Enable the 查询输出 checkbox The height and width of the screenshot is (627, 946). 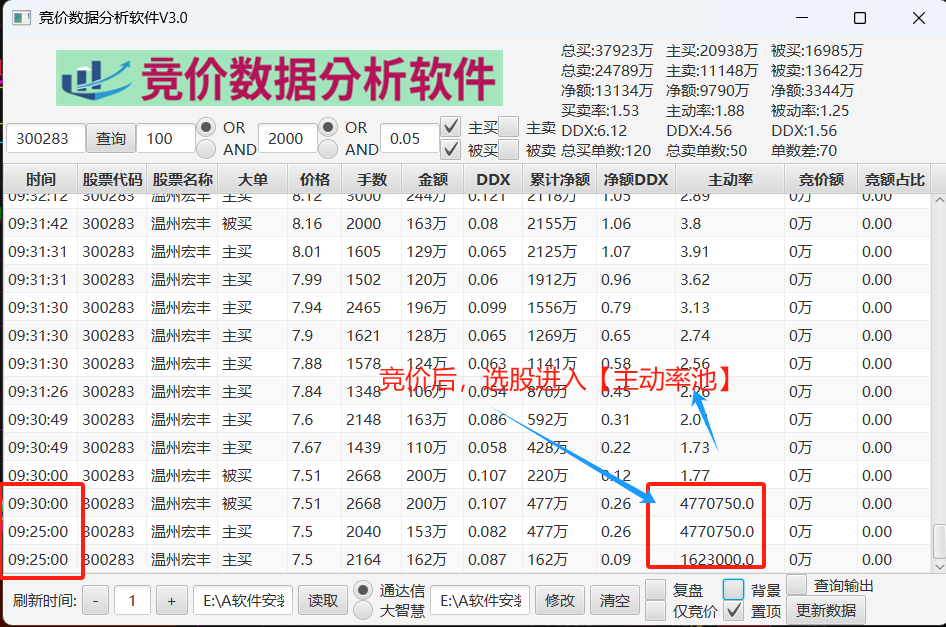(797, 585)
